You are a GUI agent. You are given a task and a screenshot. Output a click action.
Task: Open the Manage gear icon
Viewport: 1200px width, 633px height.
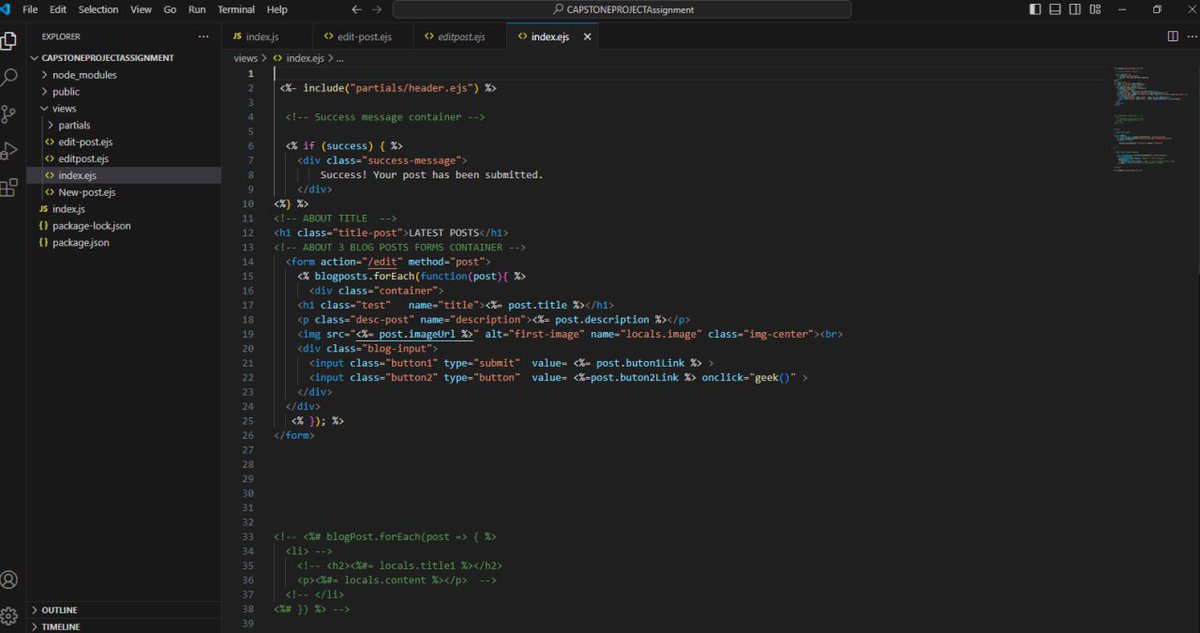(x=9, y=615)
